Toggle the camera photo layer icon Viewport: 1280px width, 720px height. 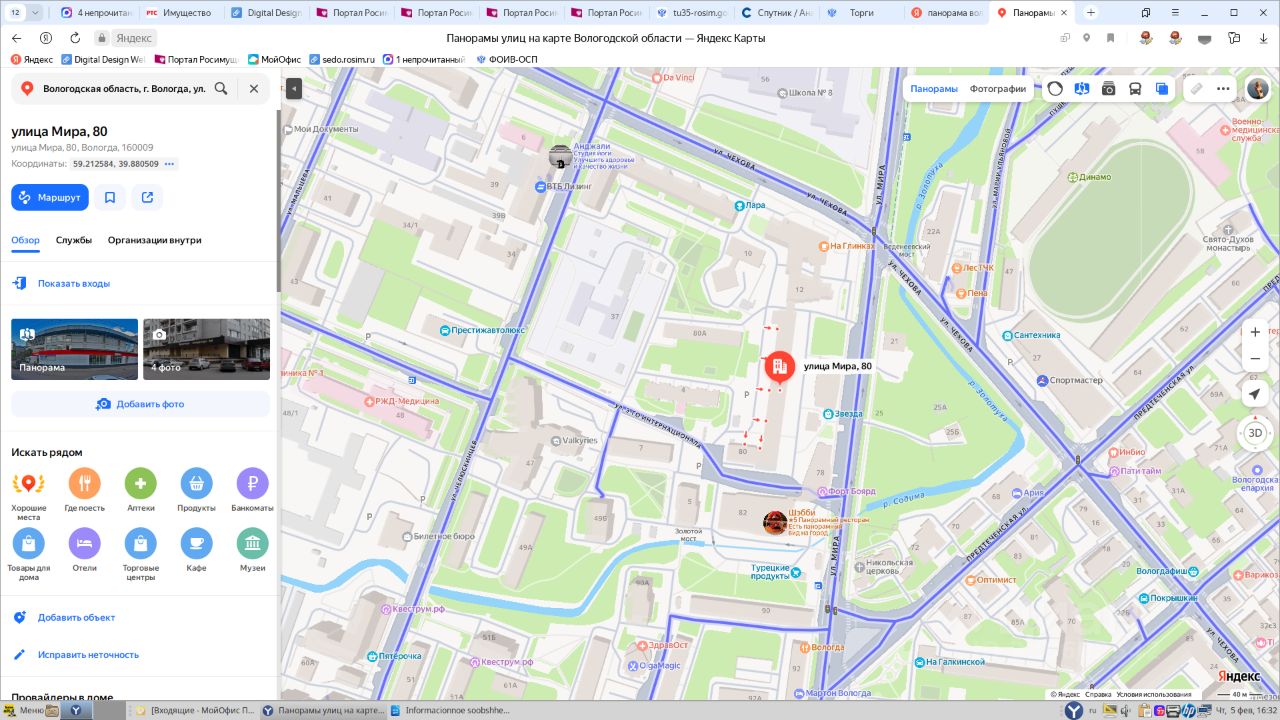[1109, 89]
